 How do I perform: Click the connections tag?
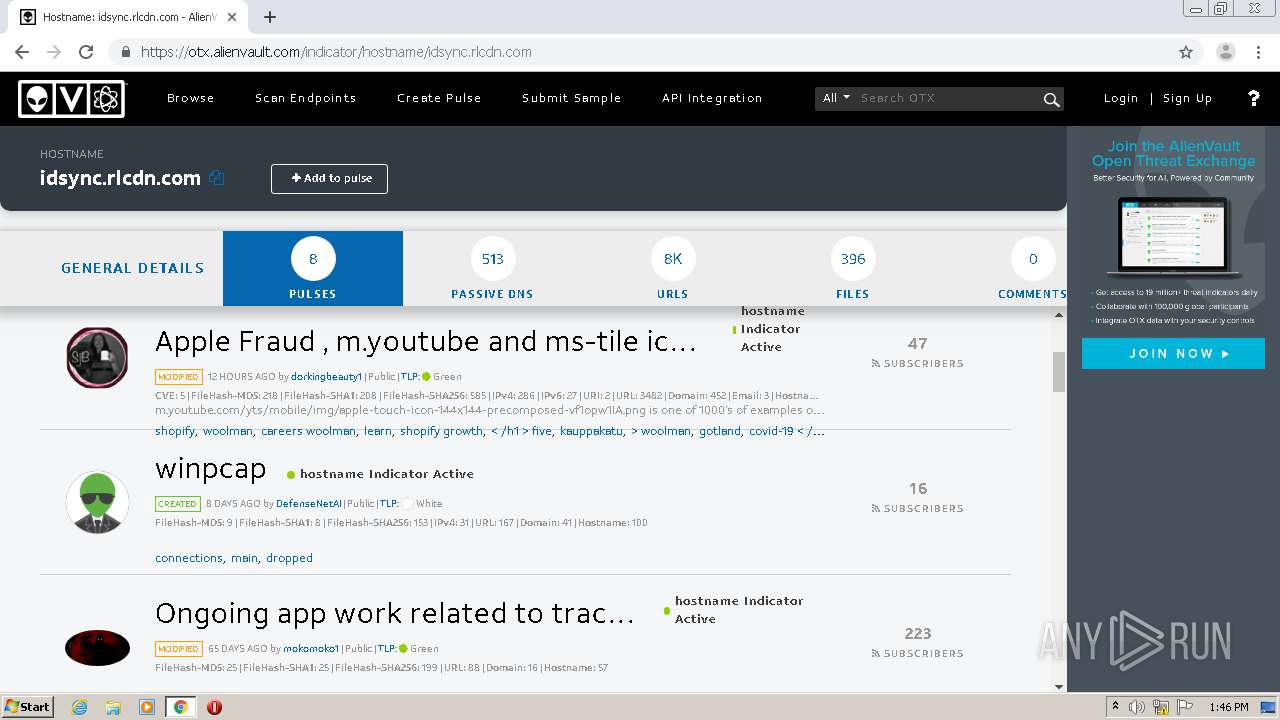[189, 558]
